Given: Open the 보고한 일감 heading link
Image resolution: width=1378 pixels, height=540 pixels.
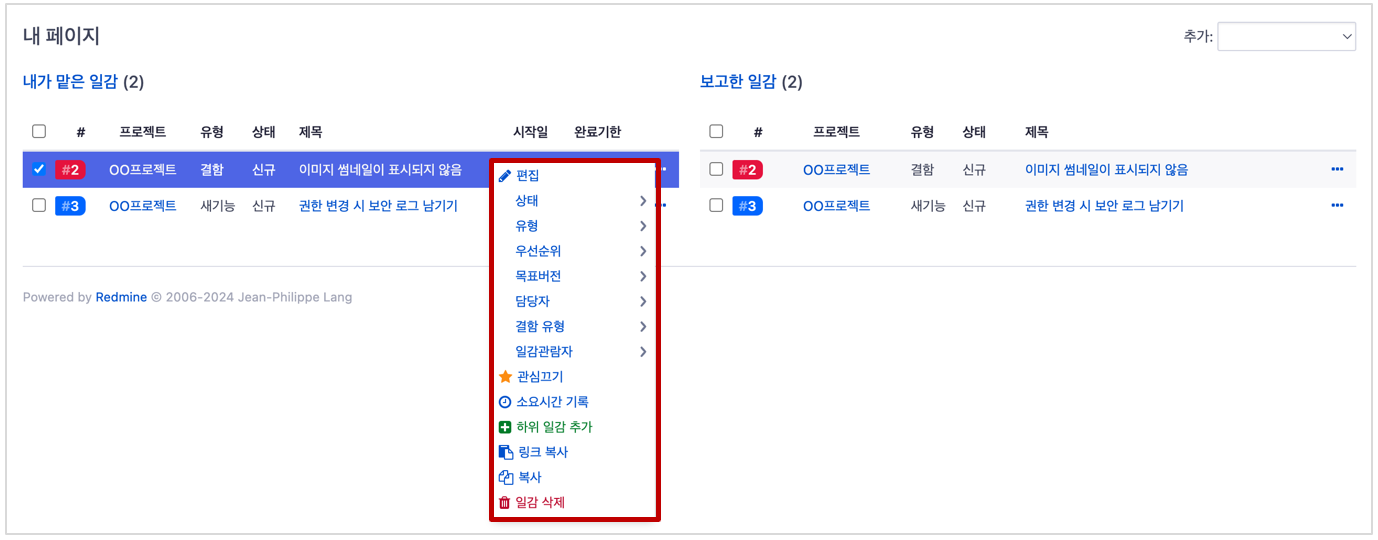Looking at the screenshot, I should click(738, 82).
